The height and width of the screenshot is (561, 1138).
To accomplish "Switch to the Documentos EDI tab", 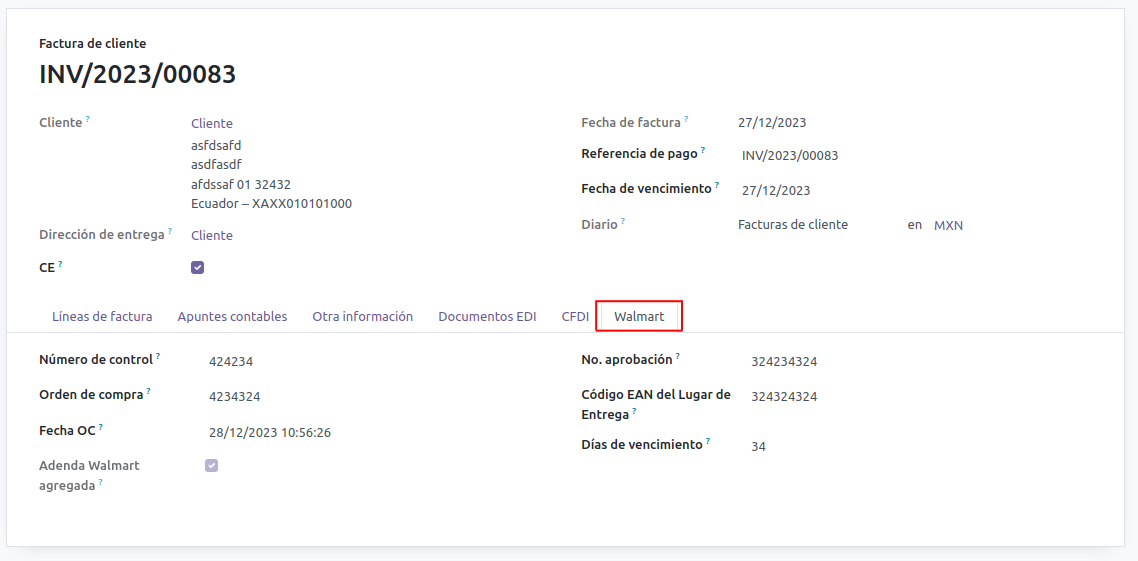I will [x=487, y=317].
